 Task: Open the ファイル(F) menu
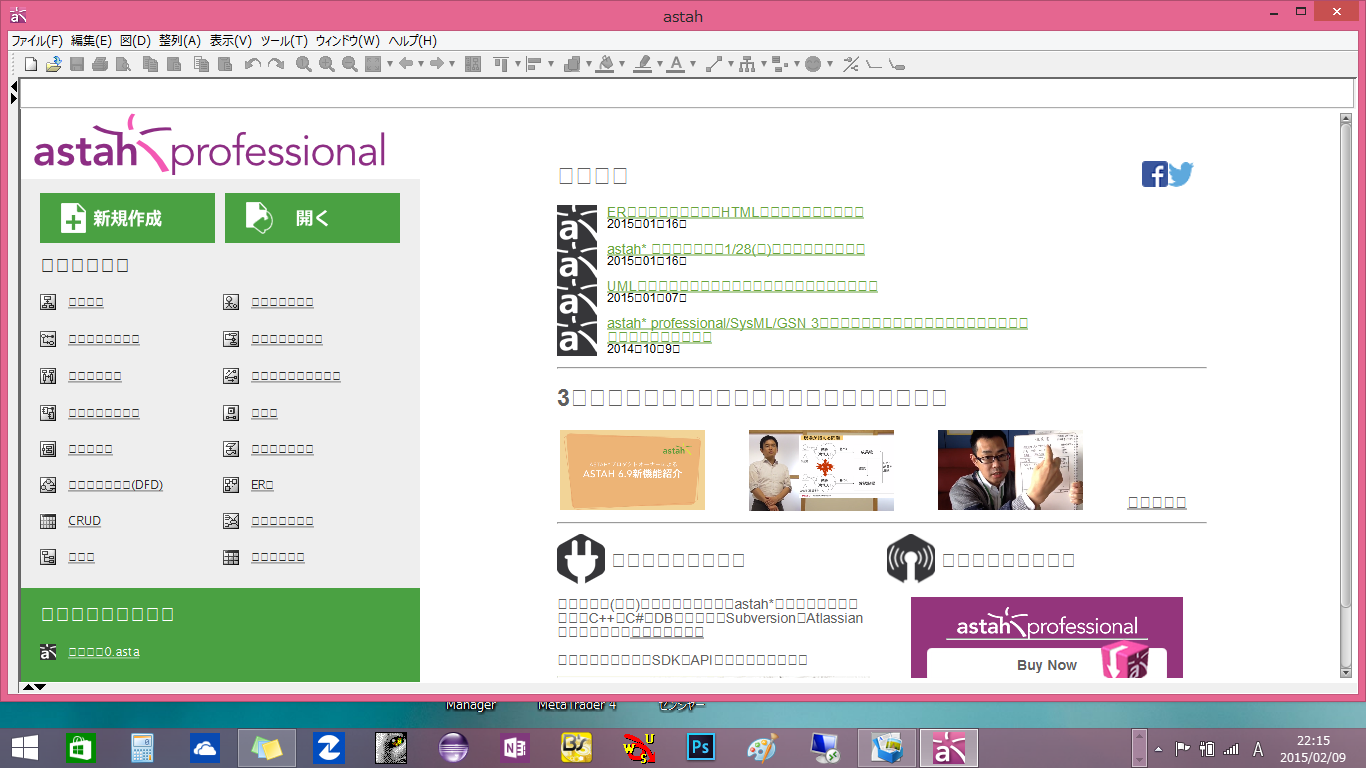[x=36, y=41]
